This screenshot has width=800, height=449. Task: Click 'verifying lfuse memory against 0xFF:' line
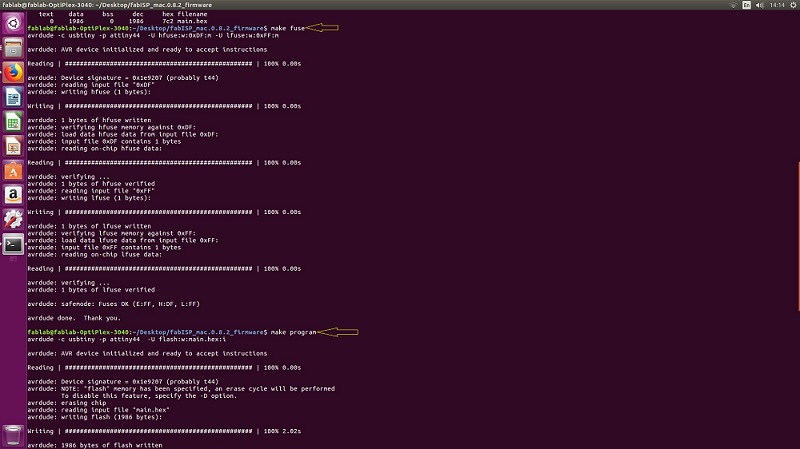coord(112,233)
